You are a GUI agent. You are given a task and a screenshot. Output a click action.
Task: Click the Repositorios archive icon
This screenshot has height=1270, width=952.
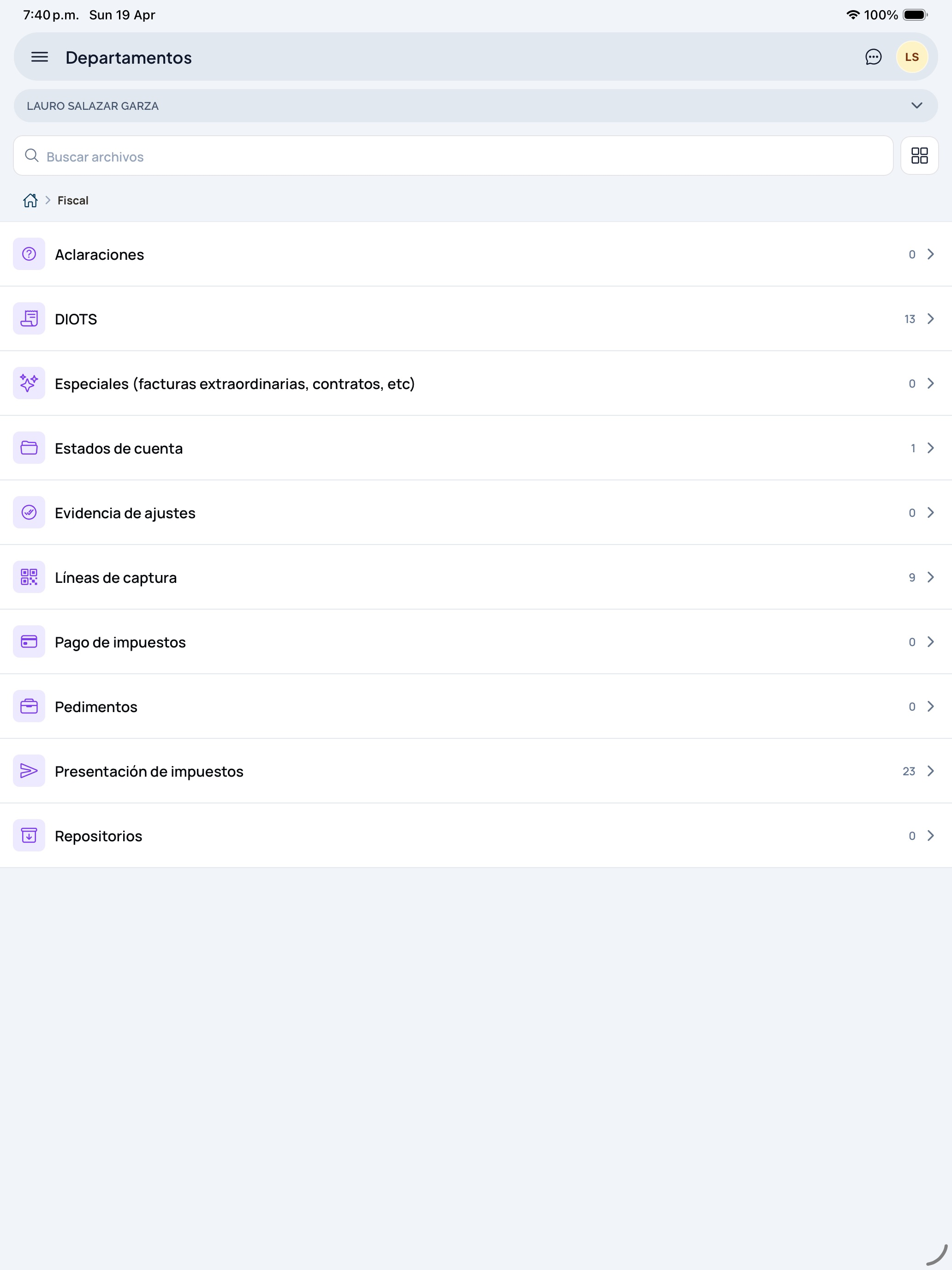click(x=29, y=835)
